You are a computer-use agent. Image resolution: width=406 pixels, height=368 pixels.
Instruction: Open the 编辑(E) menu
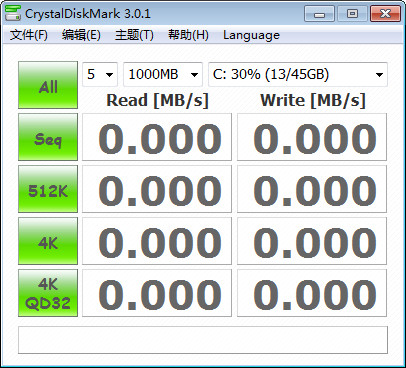(x=81, y=35)
